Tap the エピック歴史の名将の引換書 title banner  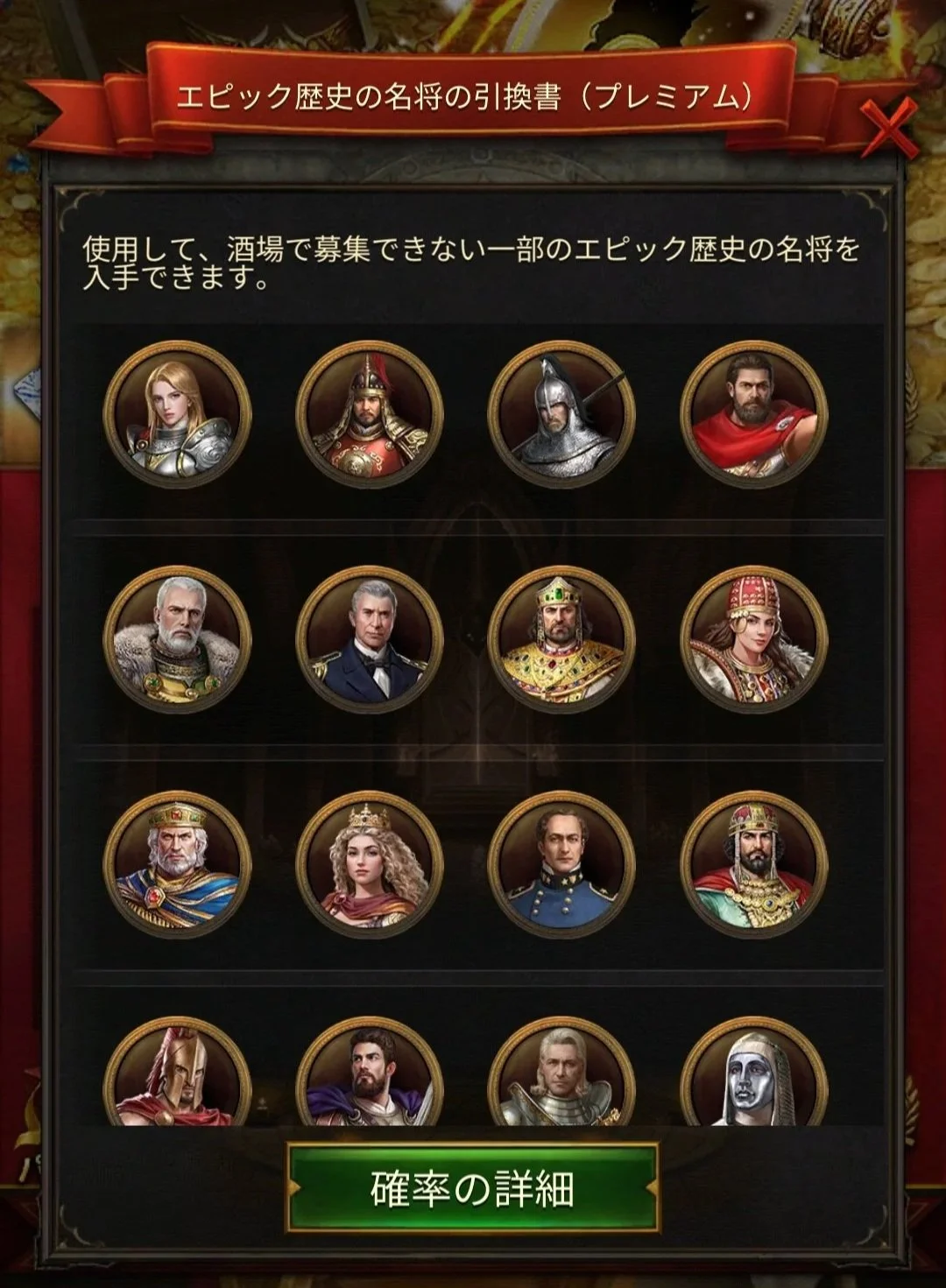click(x=464, y=96)
